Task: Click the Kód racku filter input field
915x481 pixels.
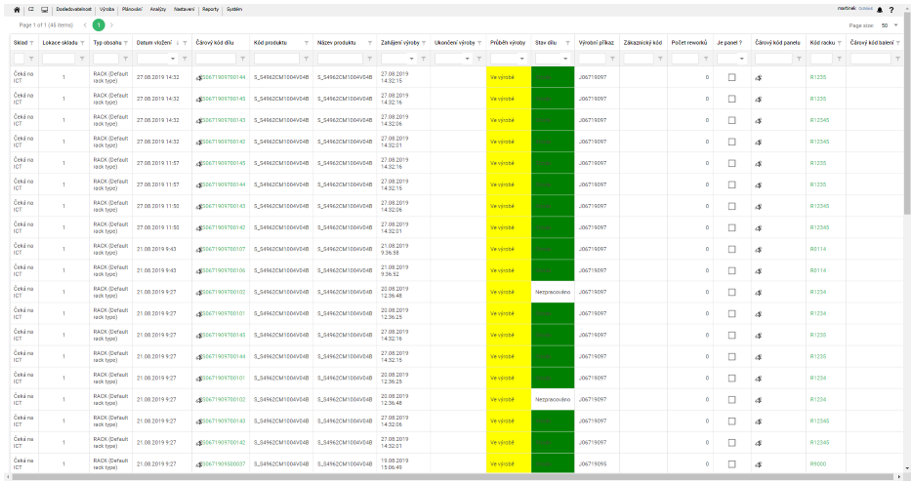Action: click(x=822, y=59)
